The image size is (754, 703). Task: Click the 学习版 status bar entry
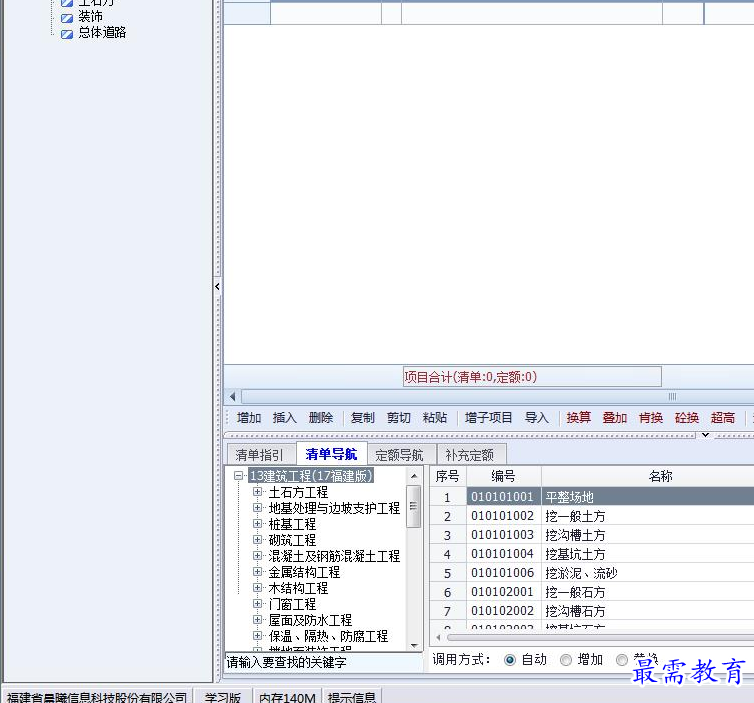[222, 697]
